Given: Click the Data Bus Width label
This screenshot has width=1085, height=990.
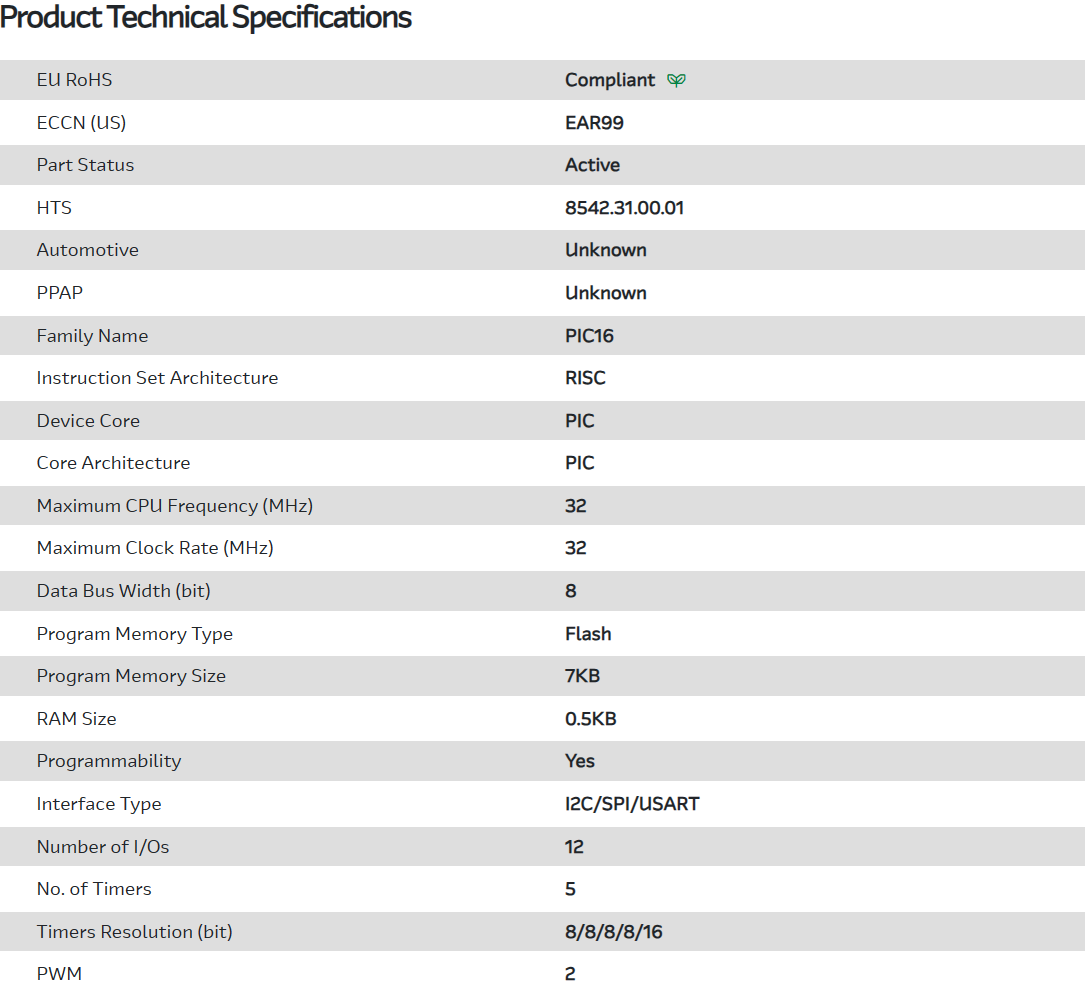Looking at the screenshot, I should pyautogui.click(x=123, y=591).
